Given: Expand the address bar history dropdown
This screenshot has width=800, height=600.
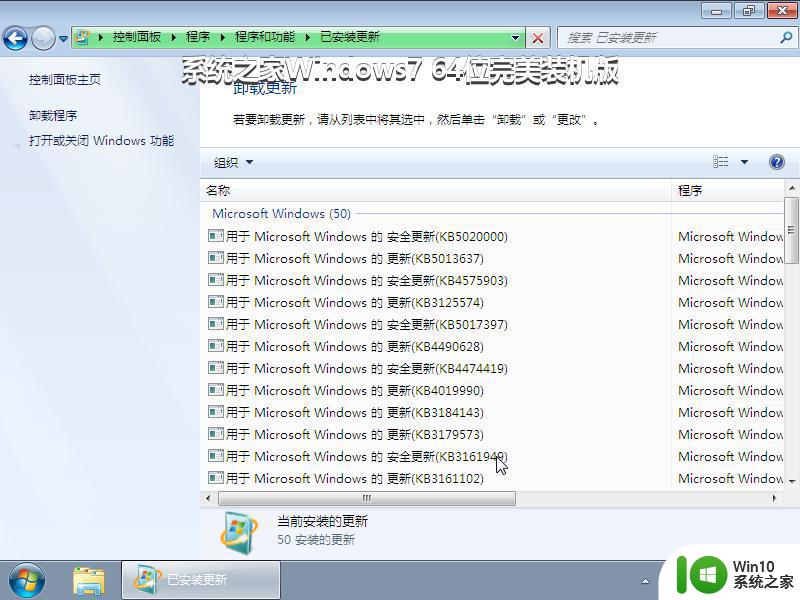Looking at the screenshot, I should (517, 38).
